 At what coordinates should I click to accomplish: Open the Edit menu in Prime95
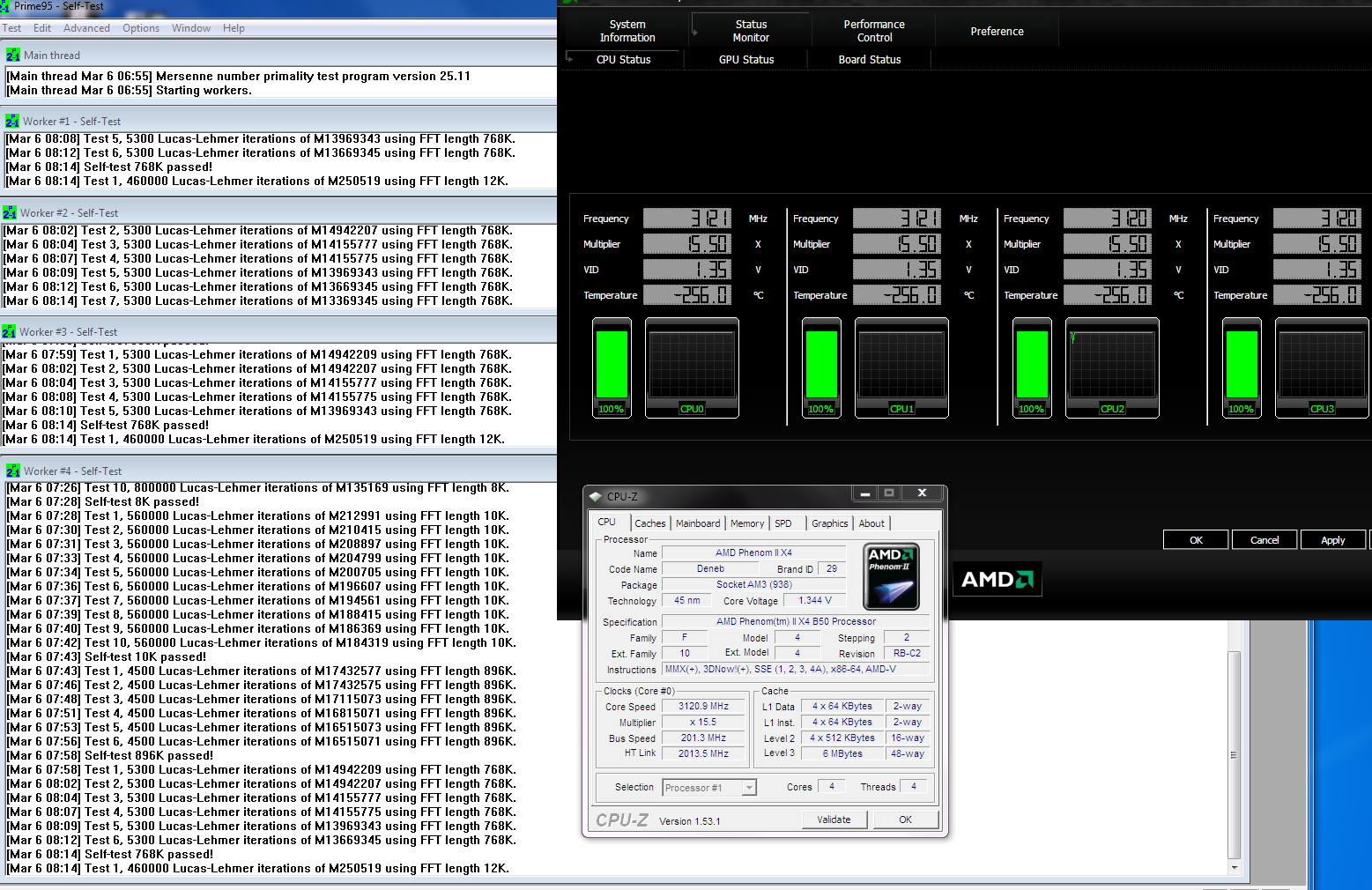pos(42,28)
